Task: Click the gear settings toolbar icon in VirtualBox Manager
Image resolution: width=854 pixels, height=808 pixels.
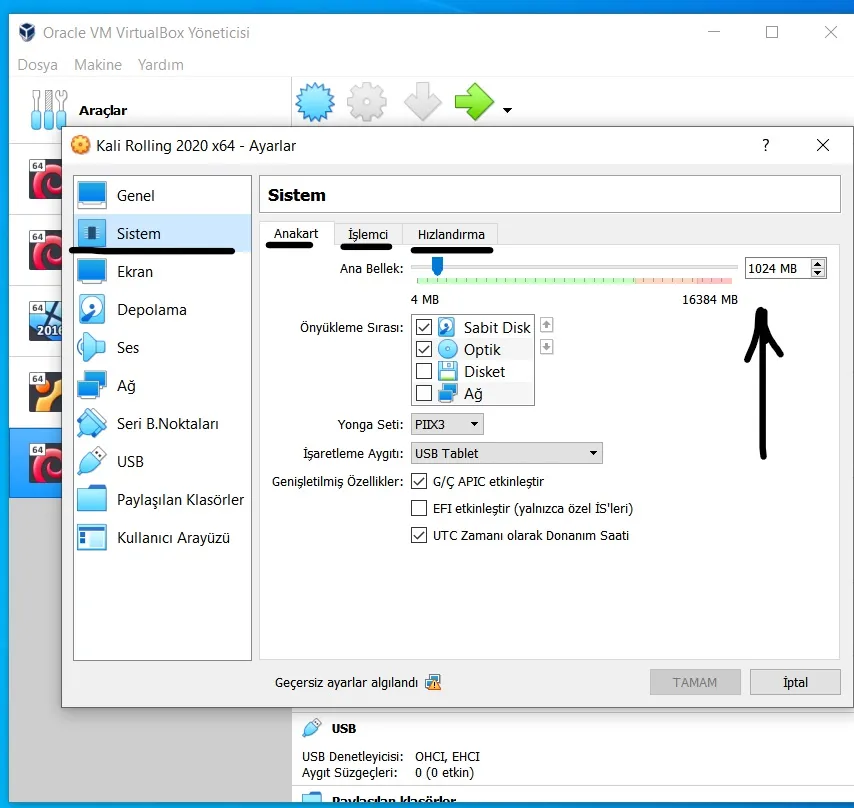Action: pyautogui.click(x=367, y=102)
